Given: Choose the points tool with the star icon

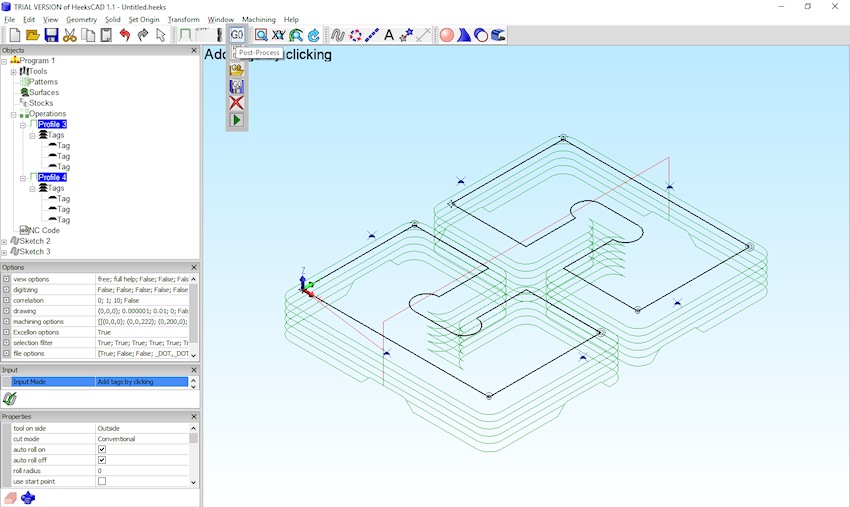Looking at the screenshot, I should pyautogui.click(x=405, y=35).
